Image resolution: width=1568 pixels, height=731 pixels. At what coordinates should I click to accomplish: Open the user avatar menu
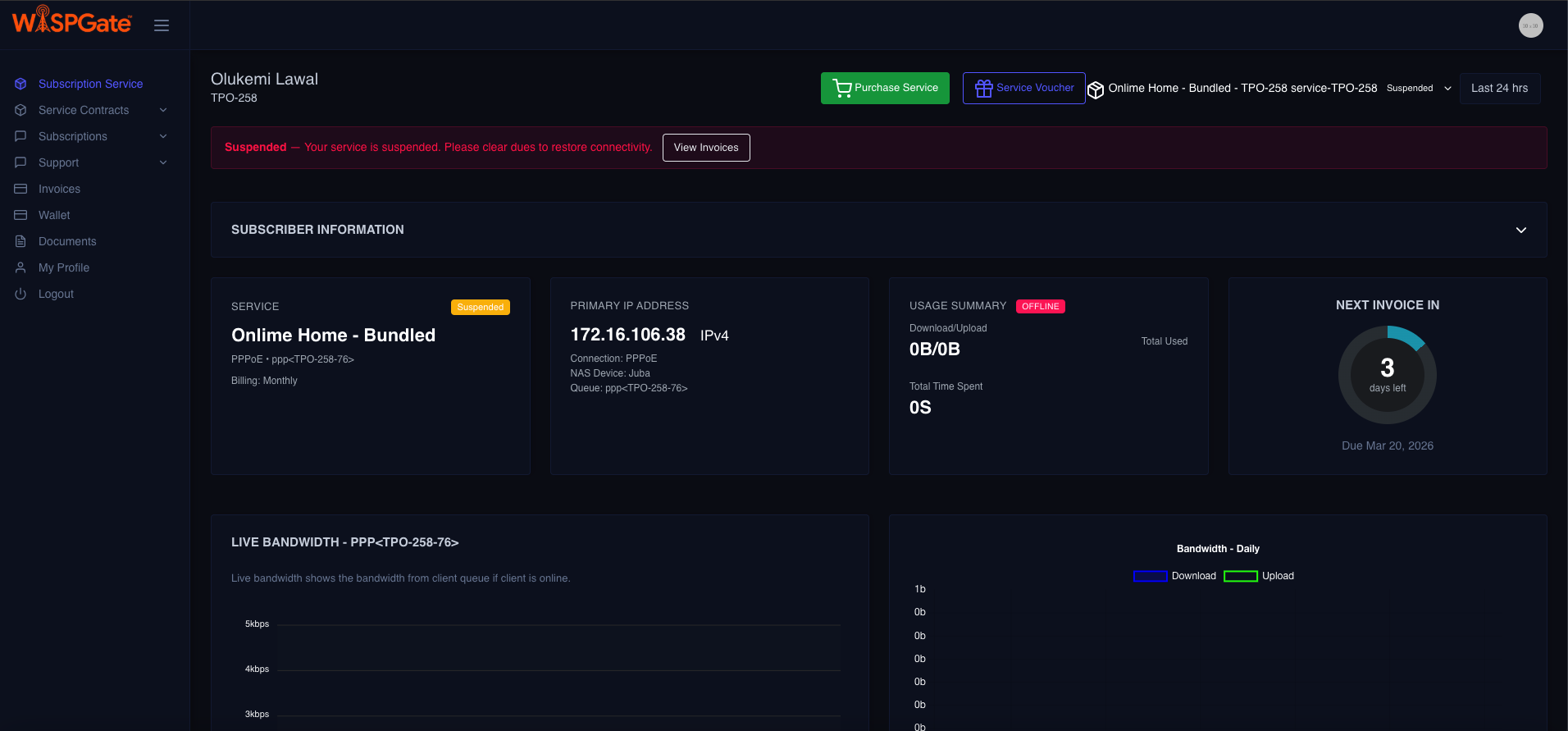(x=1530, y=25)
